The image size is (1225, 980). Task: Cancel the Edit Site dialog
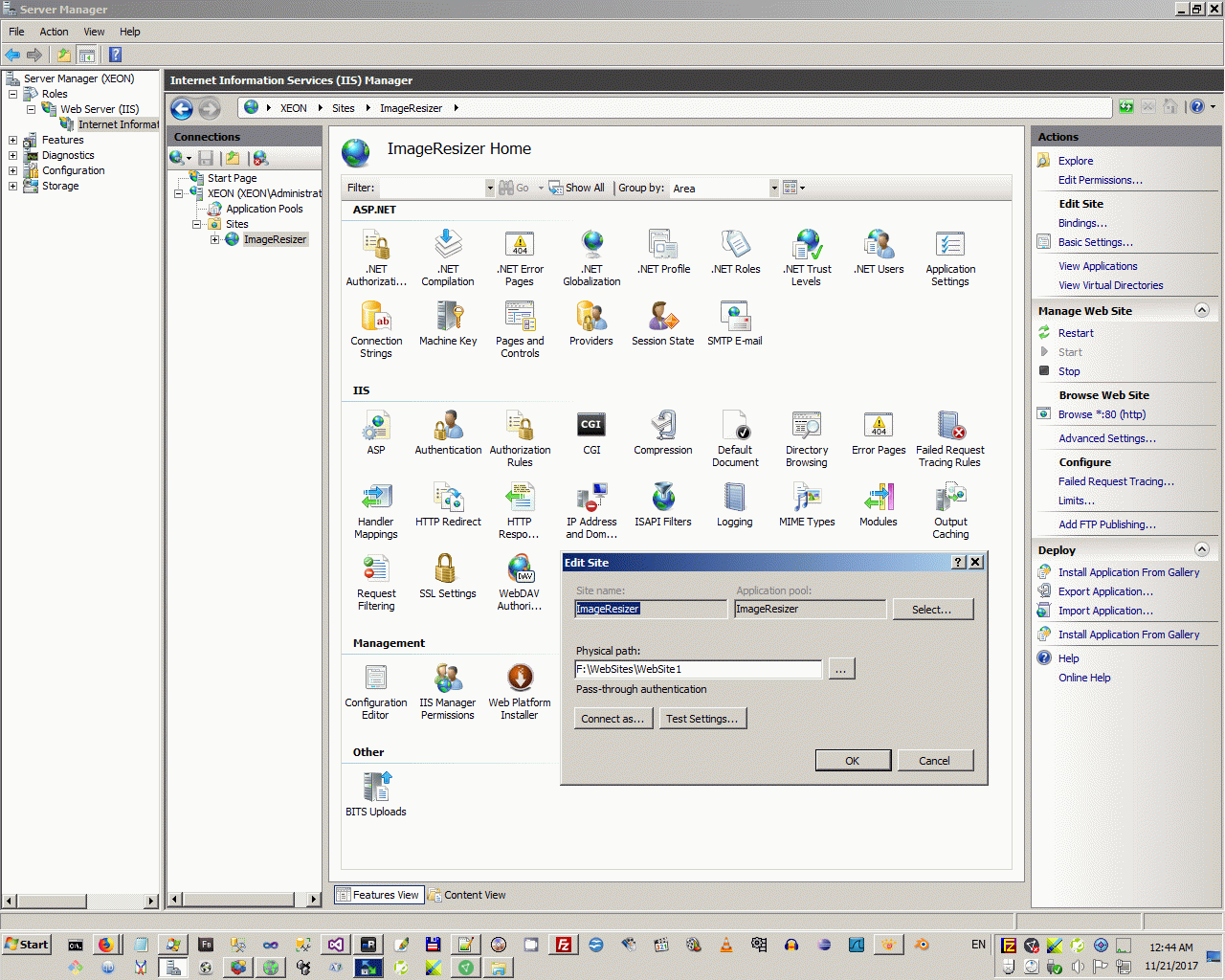[935, 761]
